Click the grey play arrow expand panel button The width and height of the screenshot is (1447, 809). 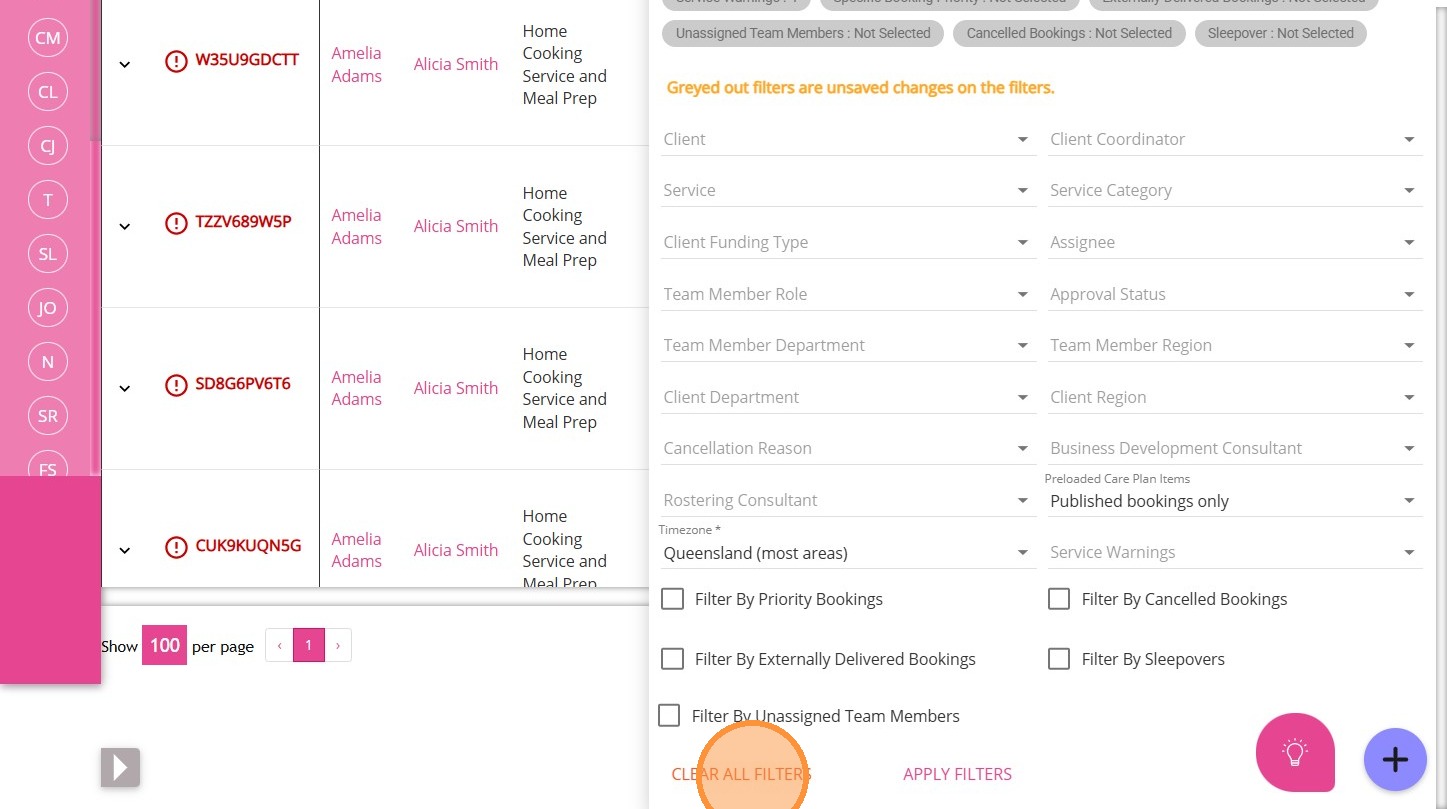(x=120, y=767)
